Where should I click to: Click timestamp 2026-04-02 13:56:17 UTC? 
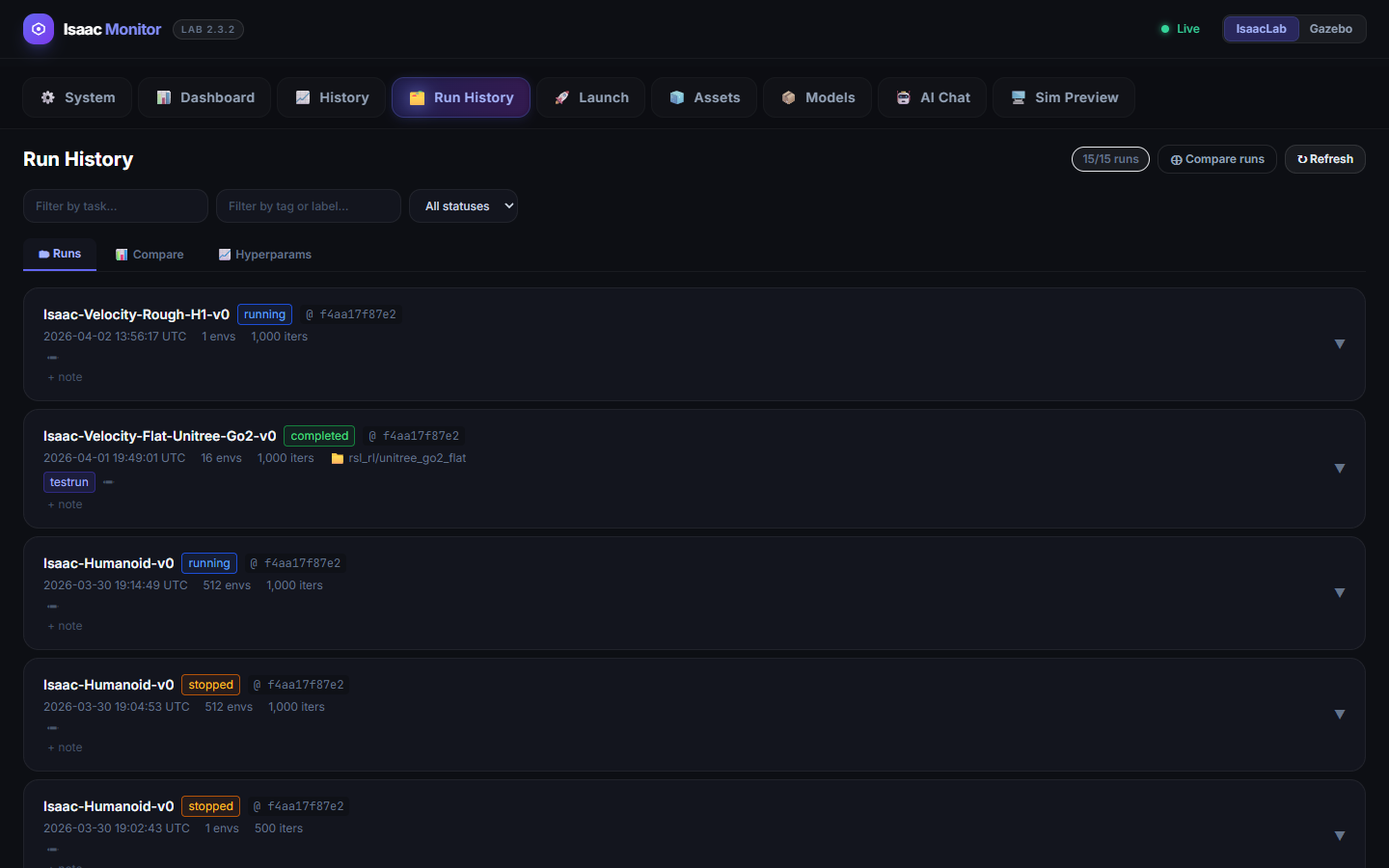115,337
